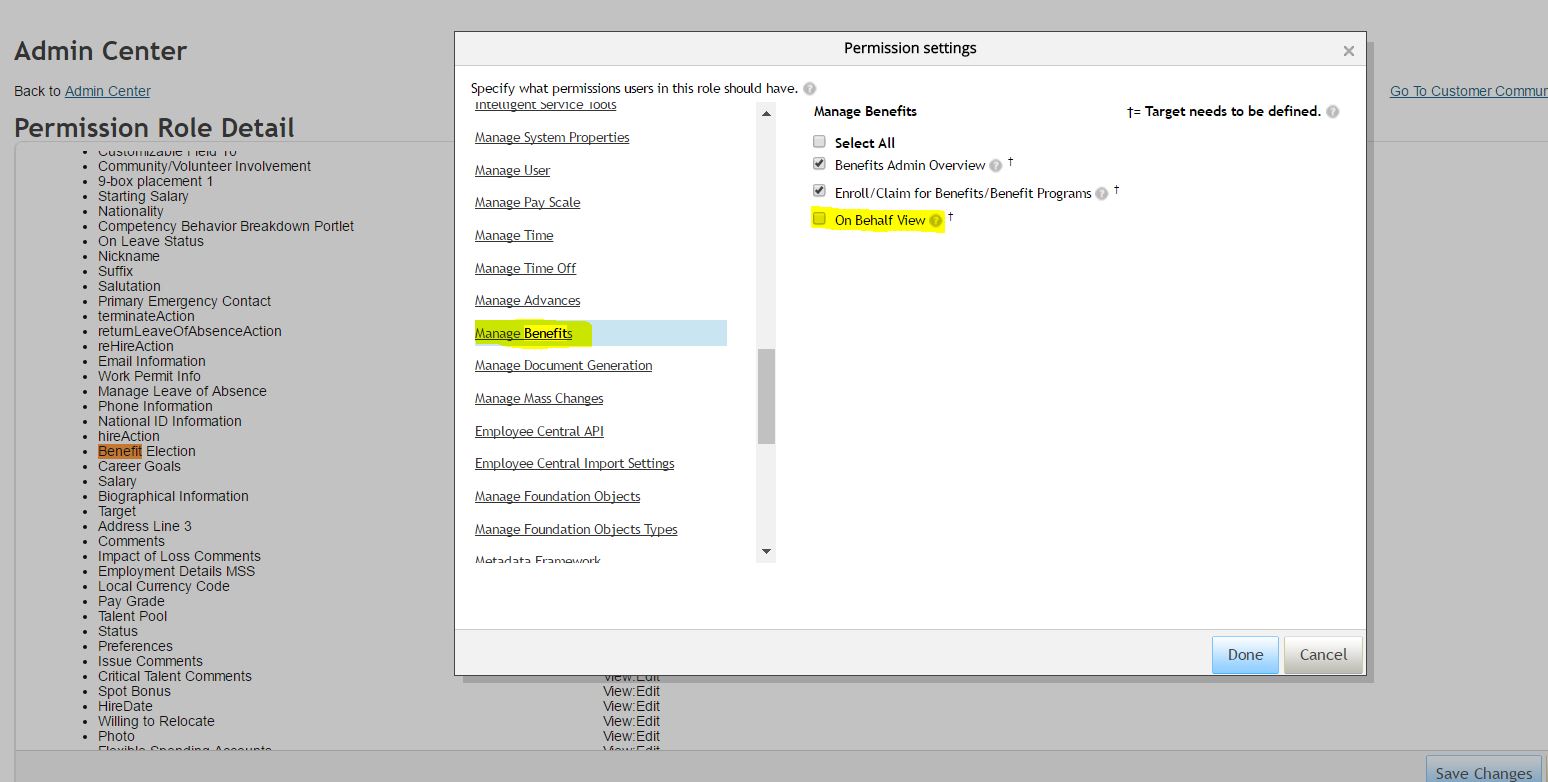Viewport: 1548px width, 782px height.
Task: Click the Cancel button
Action: click(x=1323, y=655)
